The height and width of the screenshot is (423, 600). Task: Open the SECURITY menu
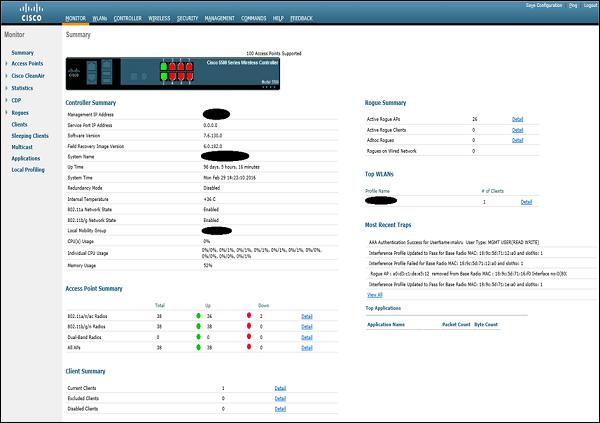[x=188, y=18]
